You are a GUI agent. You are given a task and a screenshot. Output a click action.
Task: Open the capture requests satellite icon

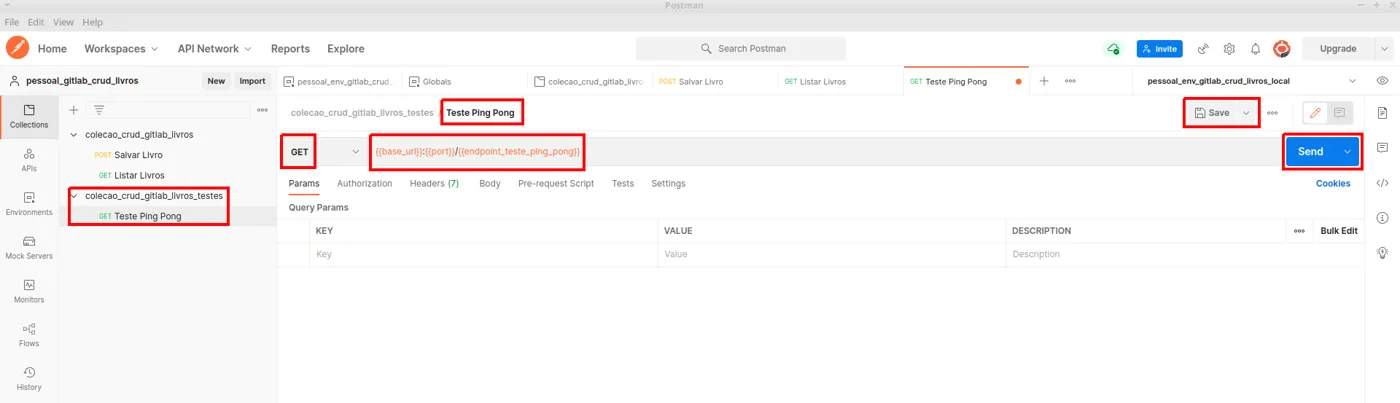point(1203,48)
